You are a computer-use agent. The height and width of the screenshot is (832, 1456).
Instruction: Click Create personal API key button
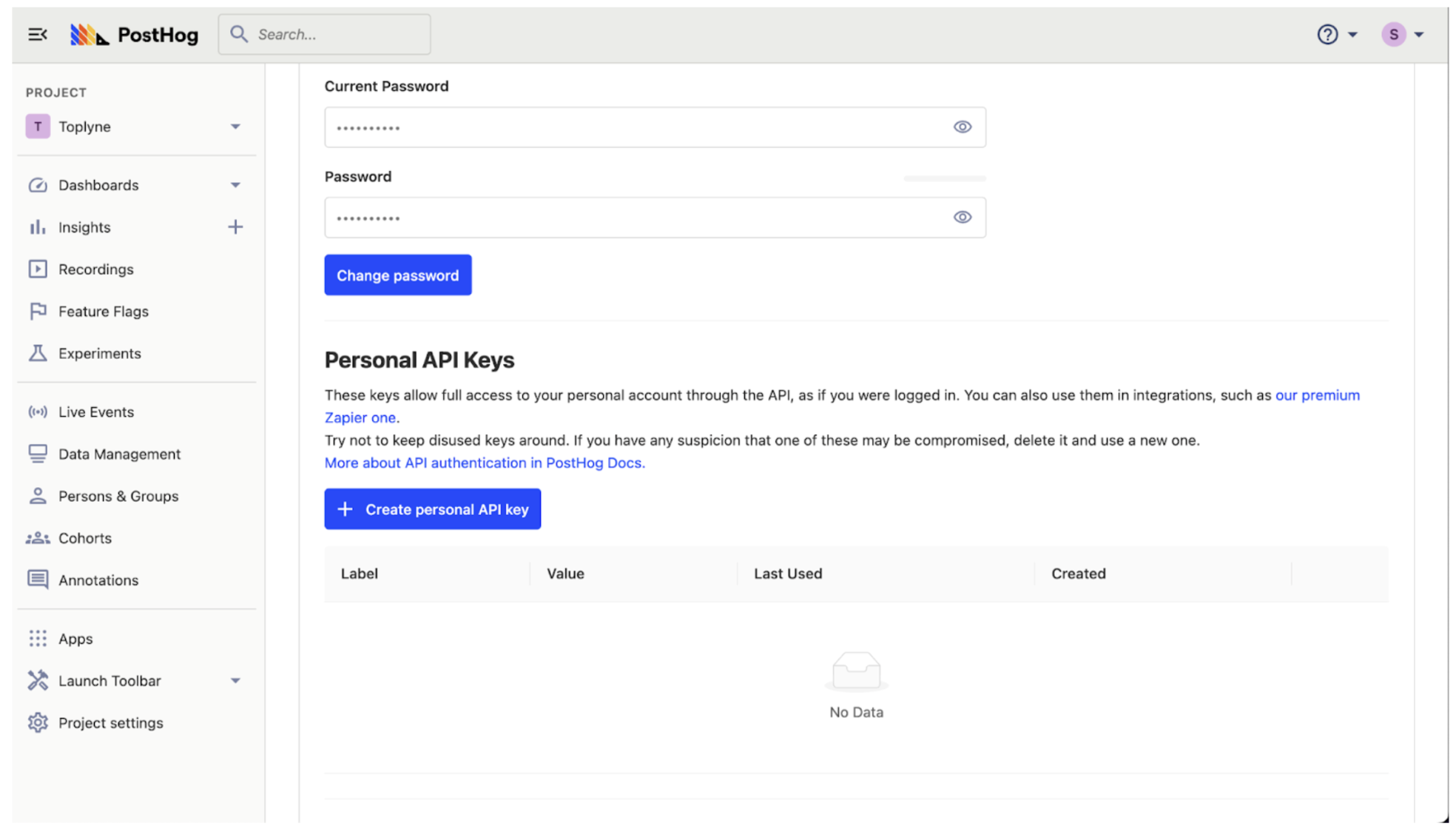[432, 509]
